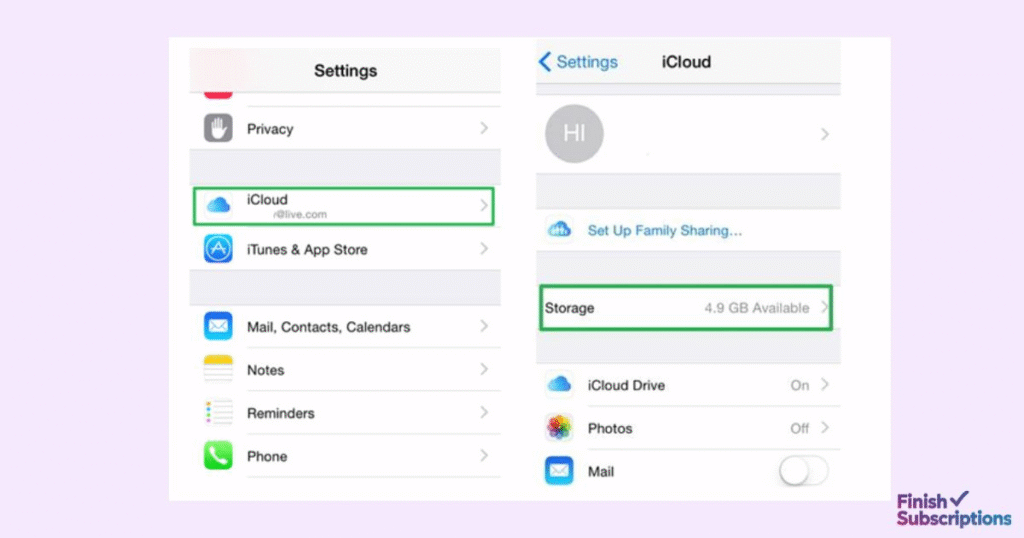Tap chevron on iTunes & App Store row
The image size is (1024, 538).
[x=484, y=249]
